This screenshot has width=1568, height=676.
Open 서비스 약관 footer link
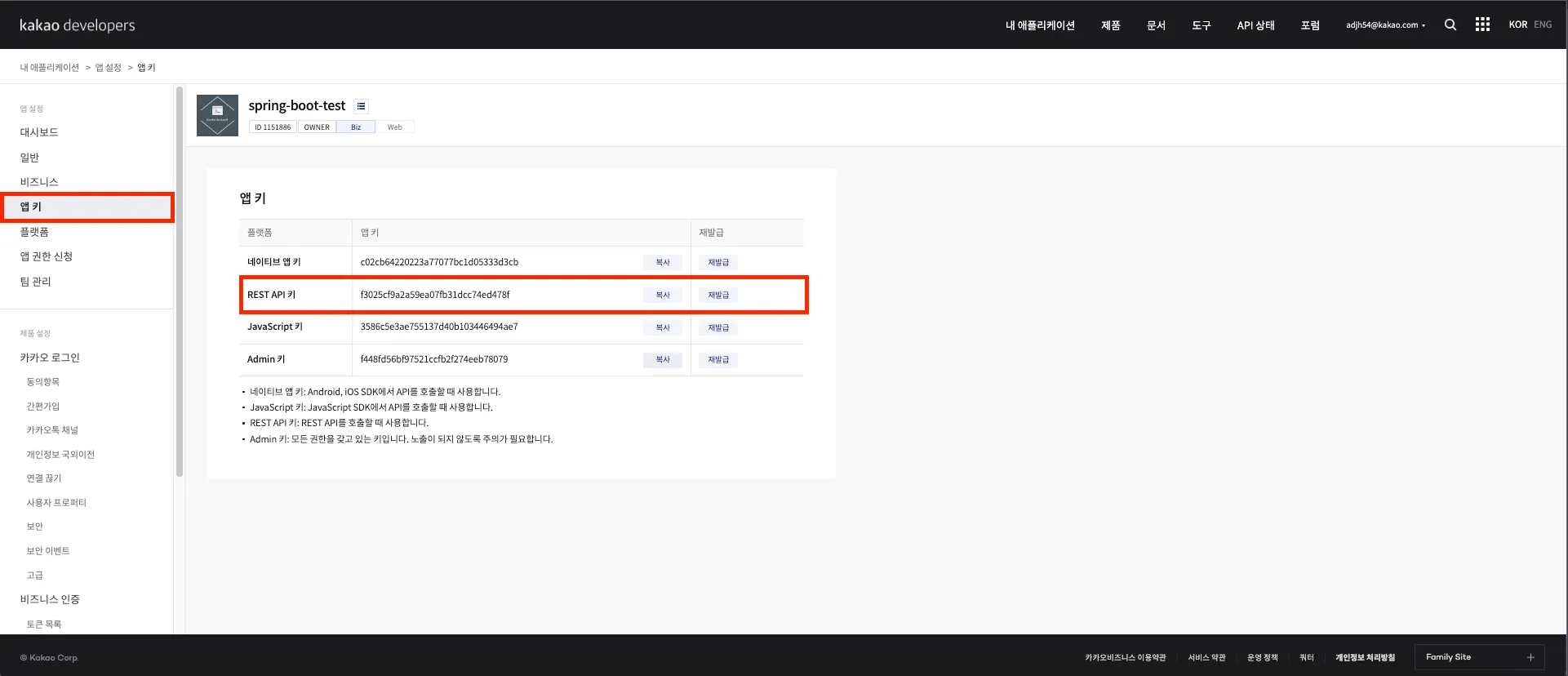1206,658
